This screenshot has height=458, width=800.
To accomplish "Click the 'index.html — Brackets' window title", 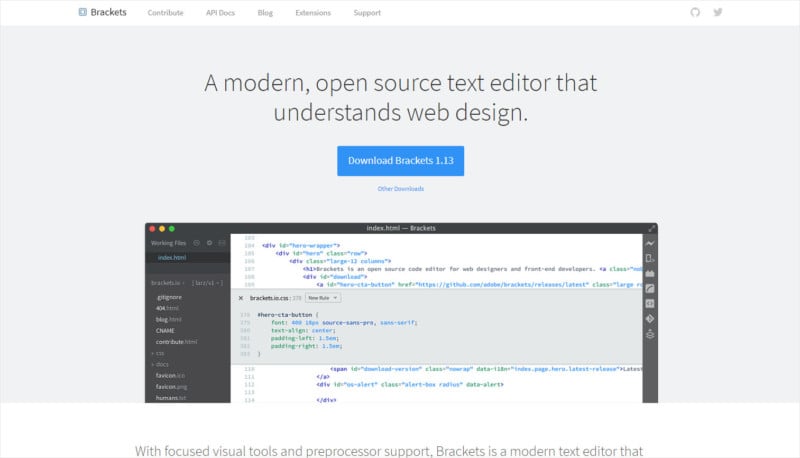I will [401, 228].
